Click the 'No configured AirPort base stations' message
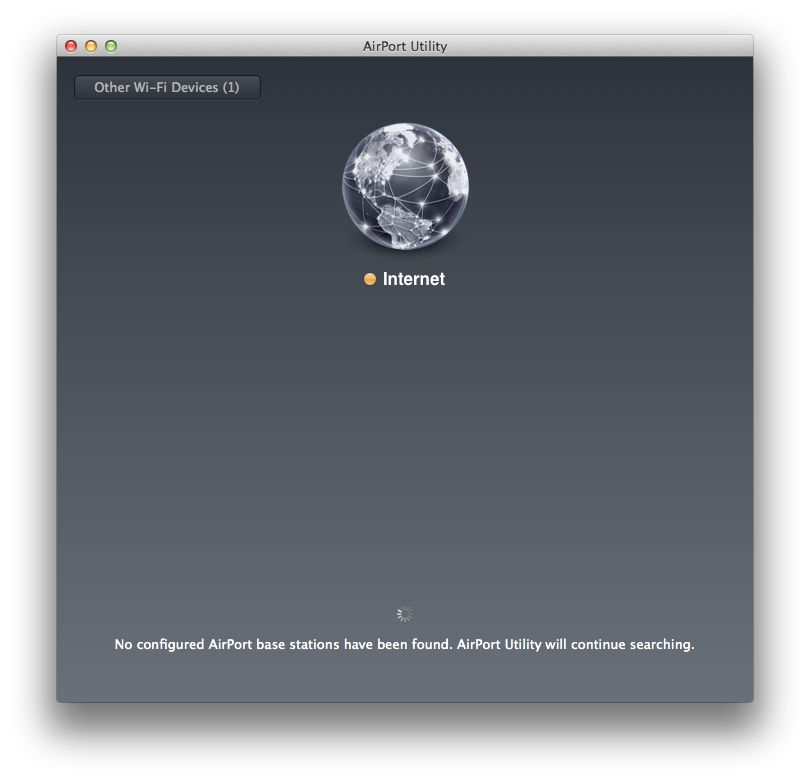Image resolution: width=810 pixels, height=781 pixels. click(404, 644)
